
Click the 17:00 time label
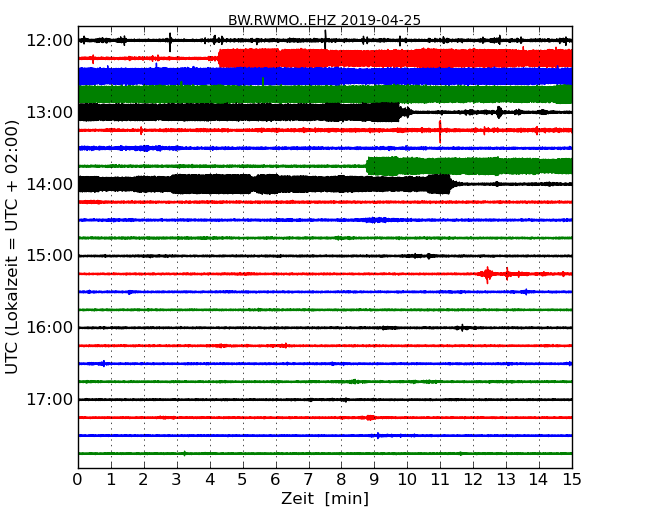click(50, 400)
